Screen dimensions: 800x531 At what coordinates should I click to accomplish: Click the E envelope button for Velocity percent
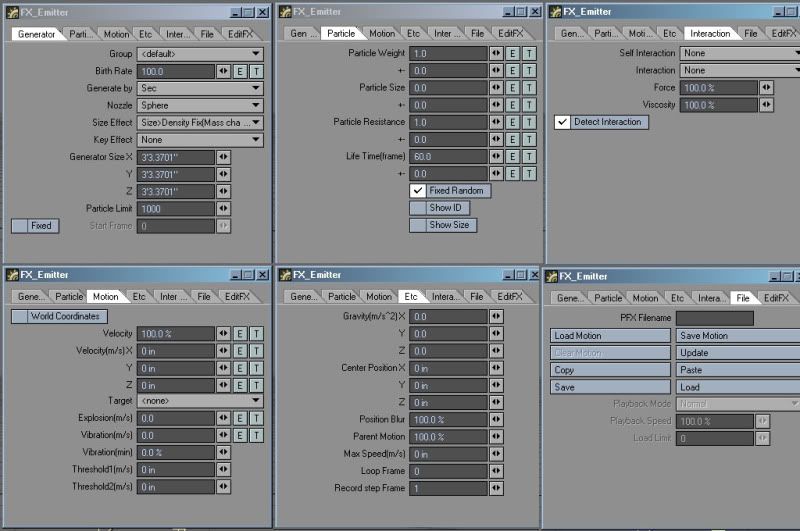[240, 334]
